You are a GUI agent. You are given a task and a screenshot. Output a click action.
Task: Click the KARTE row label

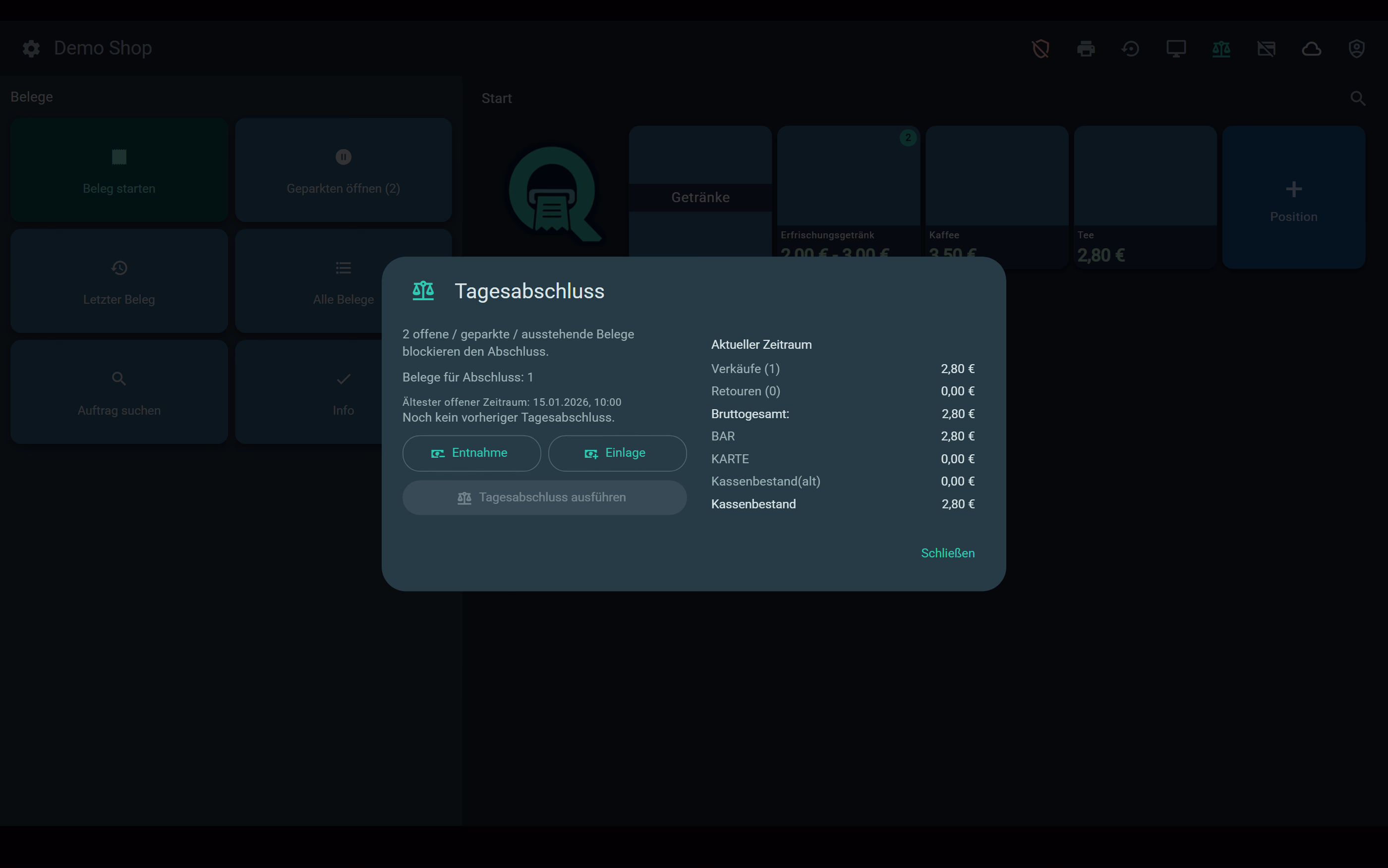coord(730,459)
